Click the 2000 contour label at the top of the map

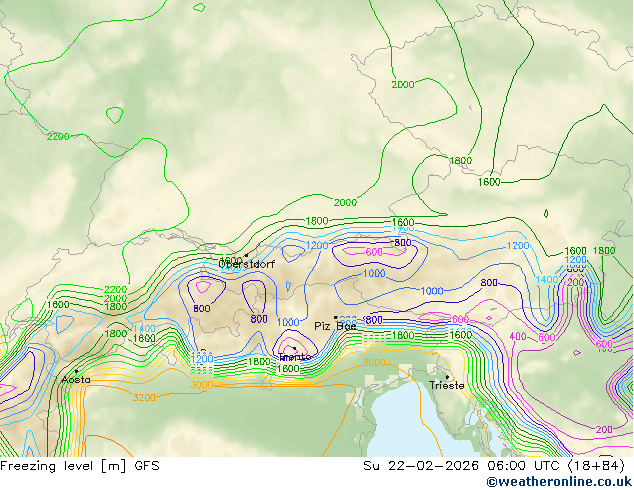pyautogui.click(x=403, y=84)
